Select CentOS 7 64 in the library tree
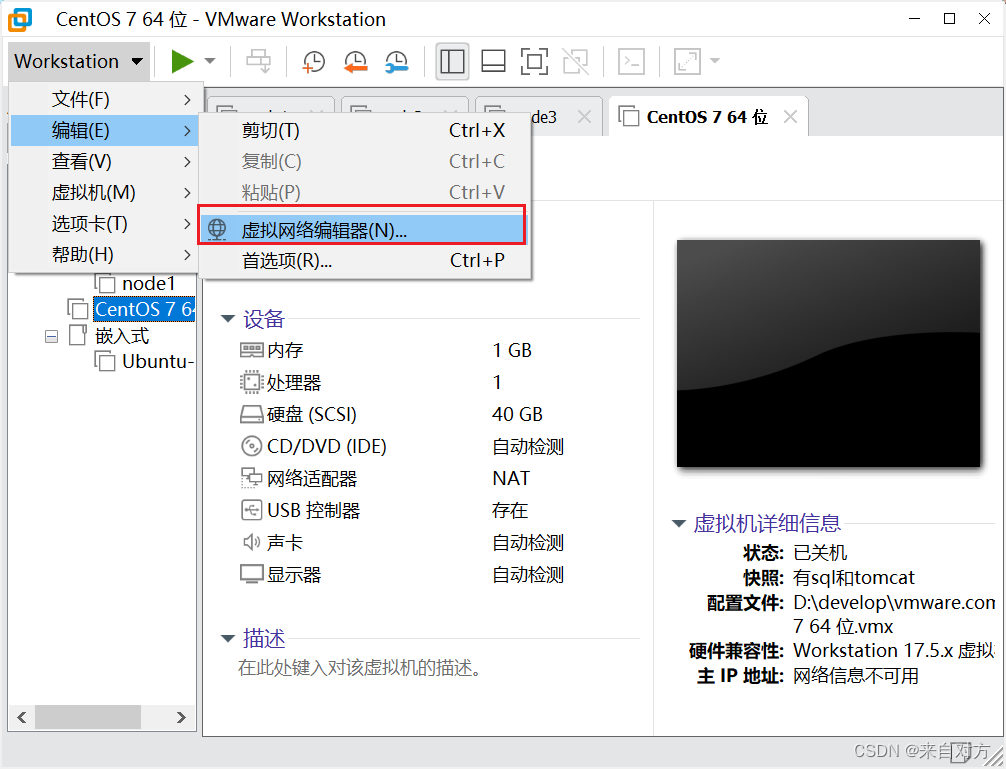Screen dimensions: 1006x769 tap(144, 309)
